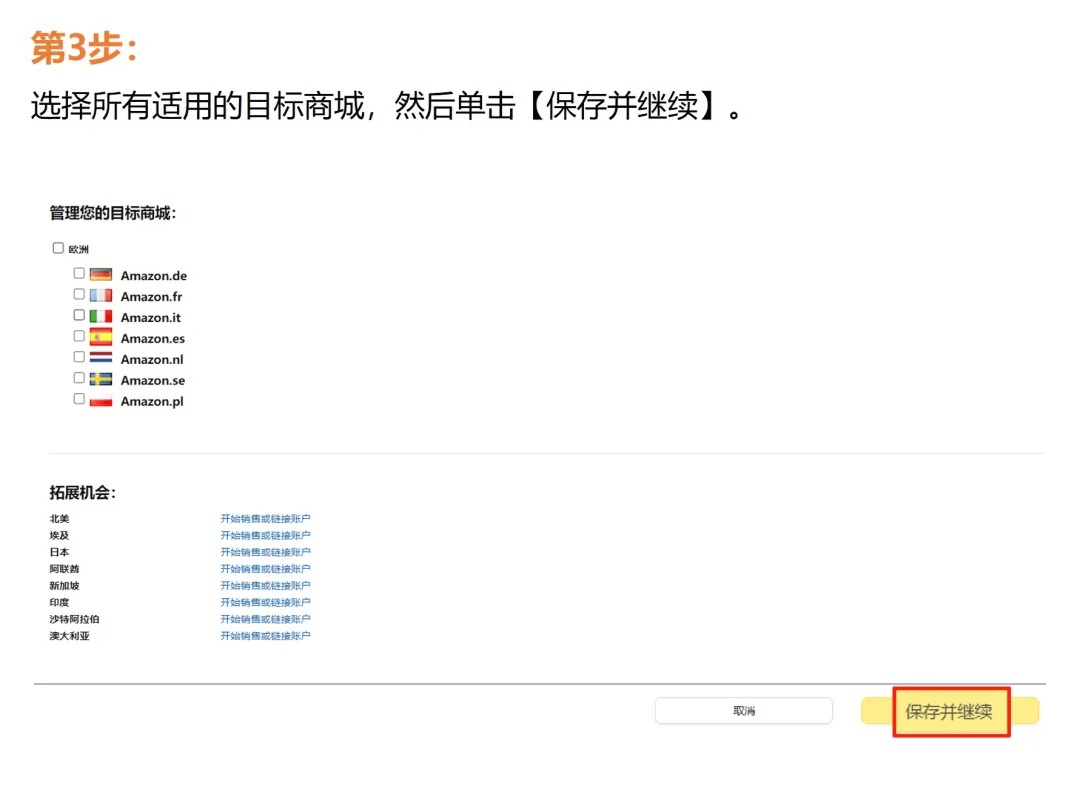This screenshot has width=1080, height=800.
Task: Click the Italian flag icon
Action: click(x=100, y=317)
